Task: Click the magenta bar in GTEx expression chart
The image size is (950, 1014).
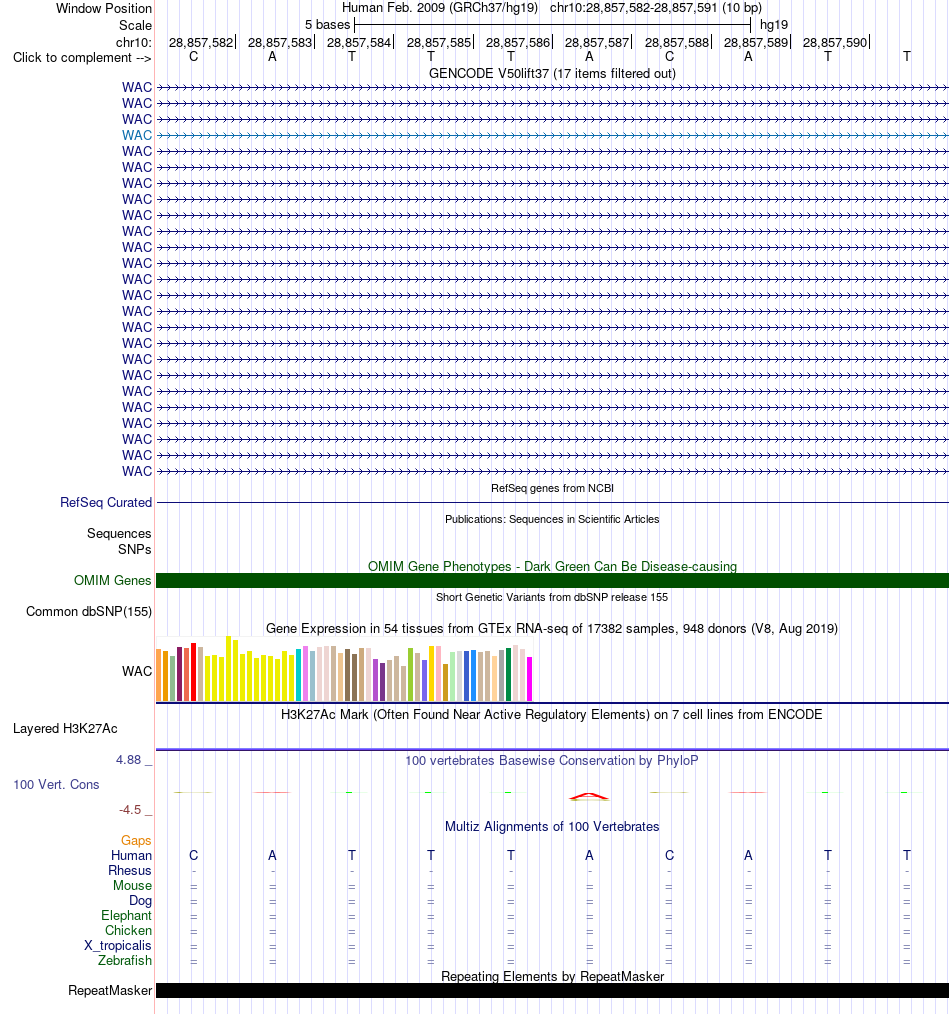Action: pyautogui.click(x=530, y=679)
